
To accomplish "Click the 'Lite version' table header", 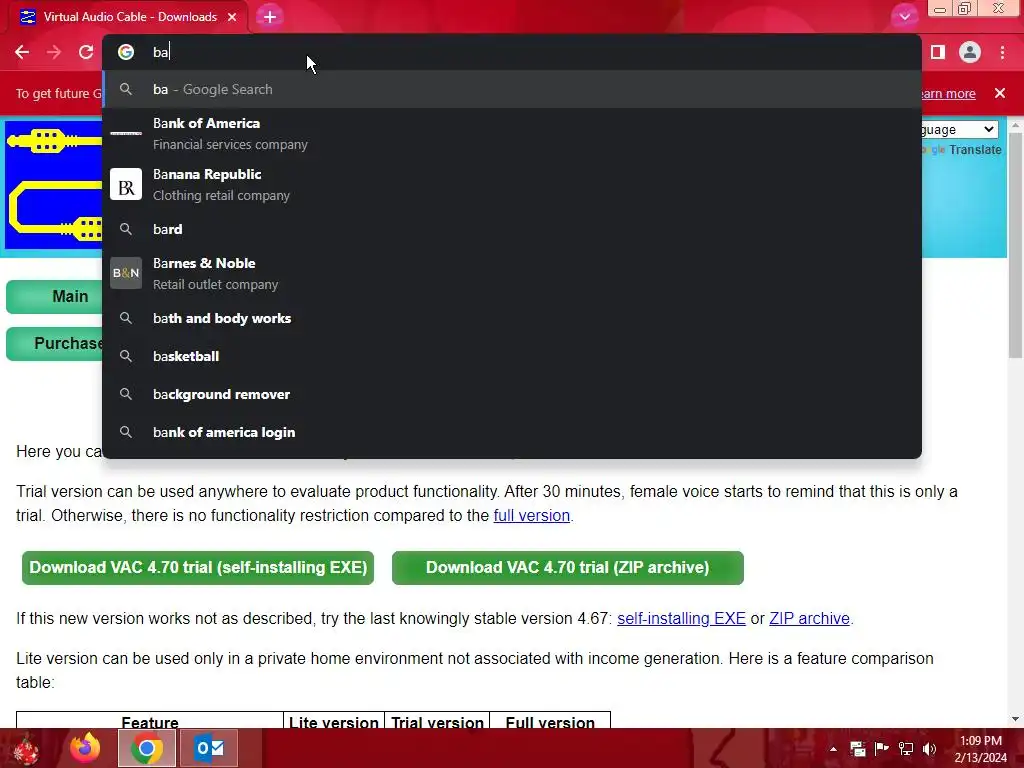I will coord(334,722).
